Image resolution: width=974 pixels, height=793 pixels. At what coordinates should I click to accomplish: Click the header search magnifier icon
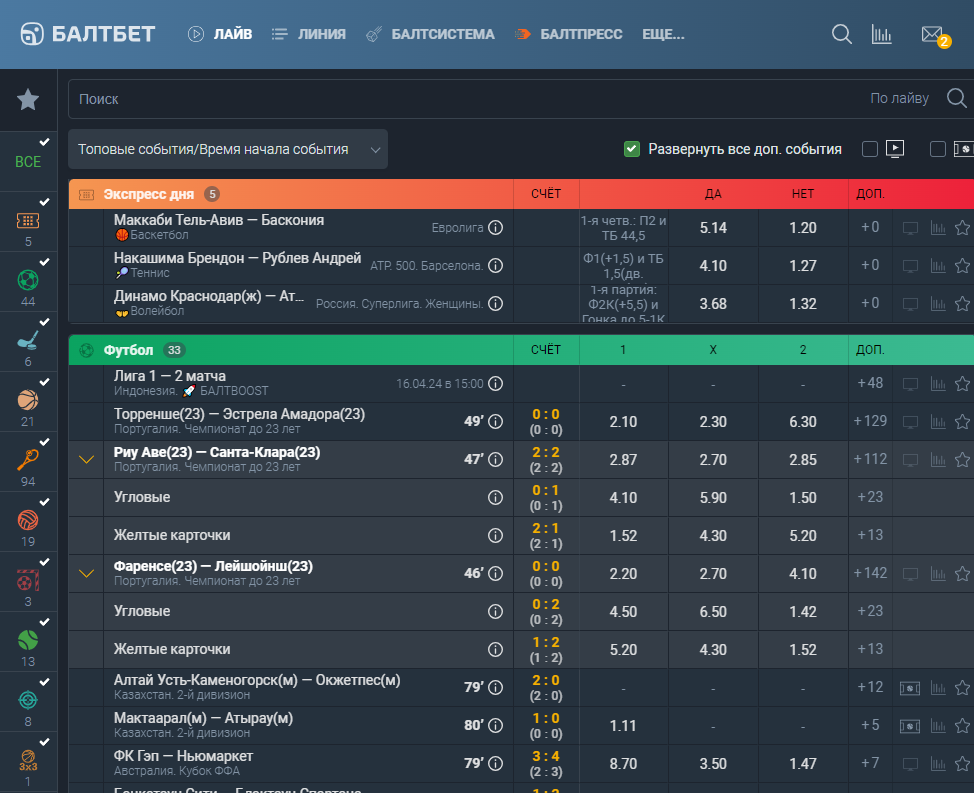pyautogui.click(x=842, y=34)
